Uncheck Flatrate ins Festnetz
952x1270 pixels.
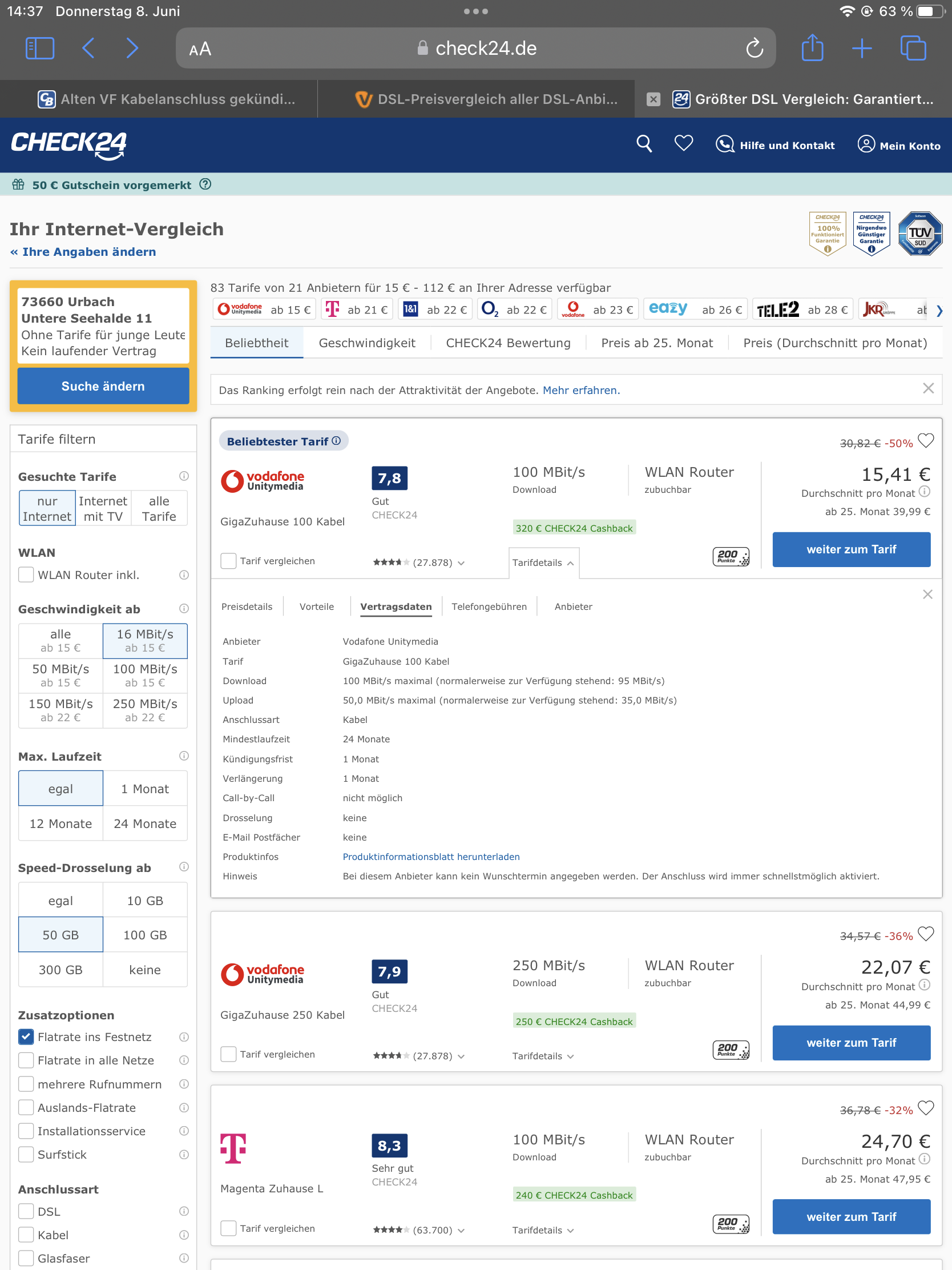pyautogui.click(x=26, y=1036)
